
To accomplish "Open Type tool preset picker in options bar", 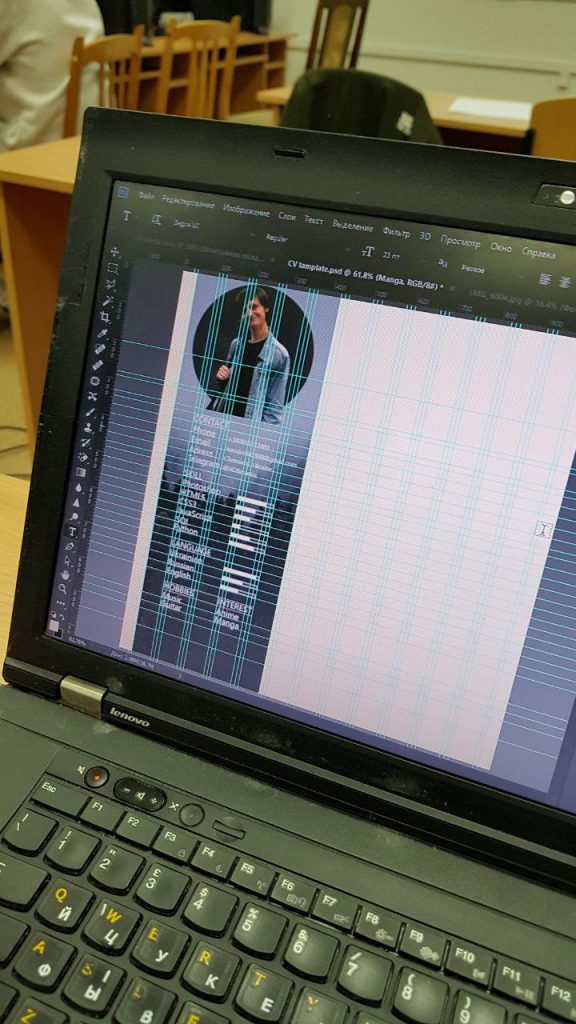I will coord(127,216).
